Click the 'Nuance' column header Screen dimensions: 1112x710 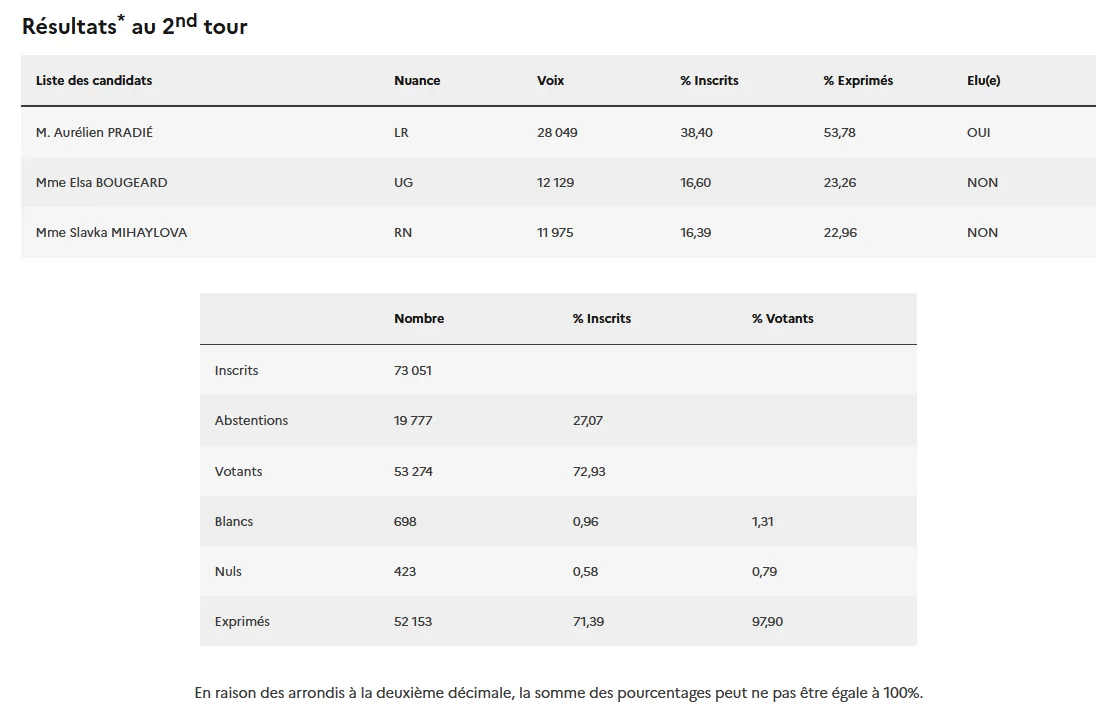click(x=417, y=81)
